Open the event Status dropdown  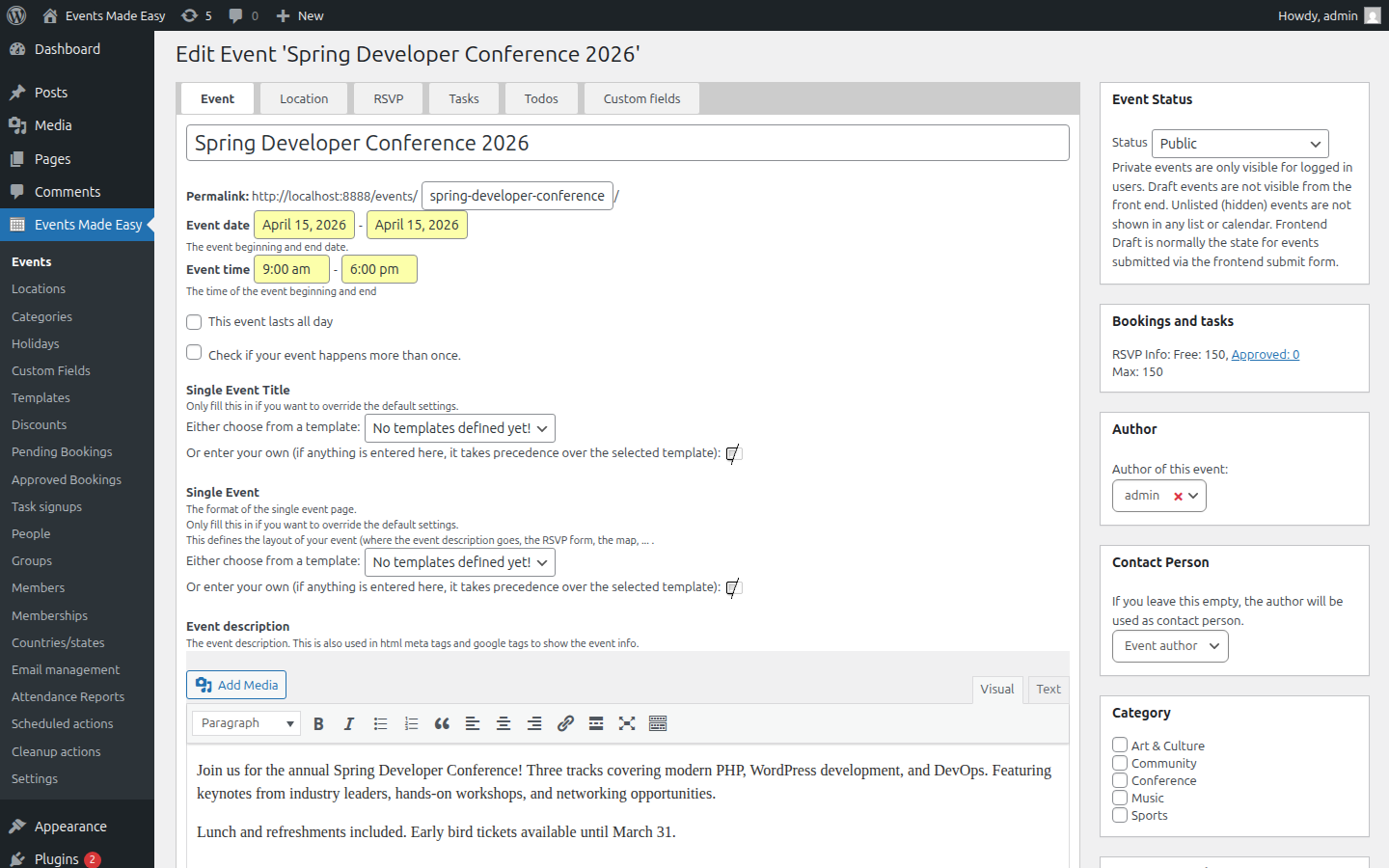(x=1239, y=143)
